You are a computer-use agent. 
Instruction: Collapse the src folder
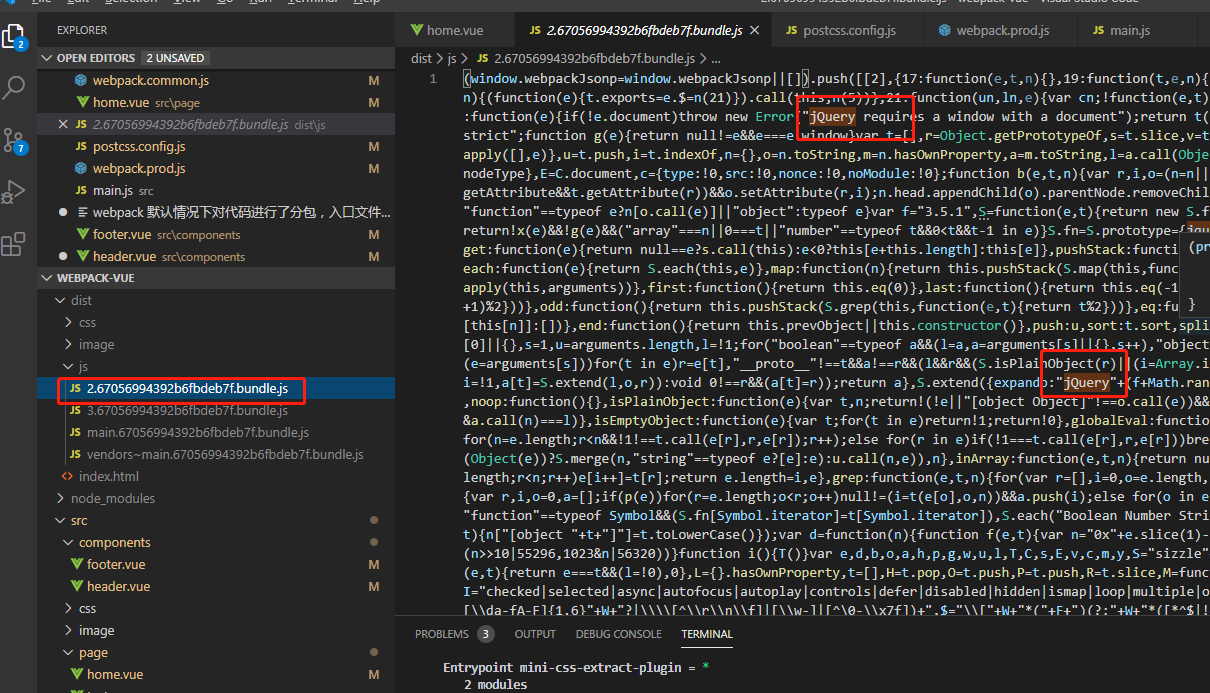[x=59, y=520]
